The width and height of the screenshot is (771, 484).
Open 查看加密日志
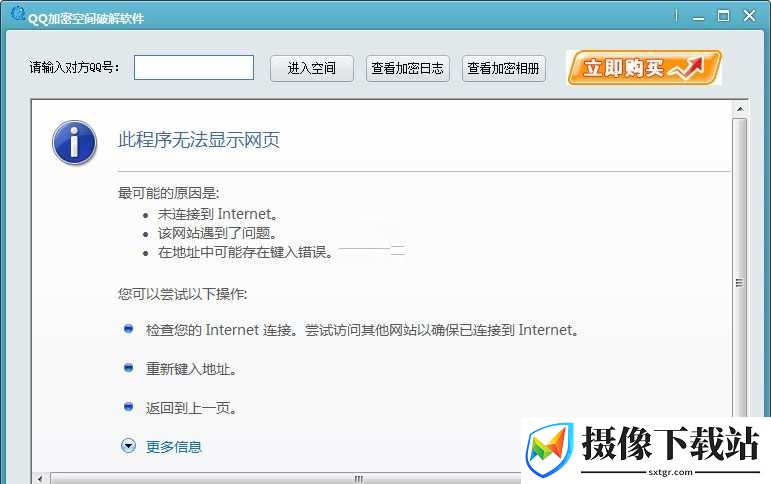408,68
